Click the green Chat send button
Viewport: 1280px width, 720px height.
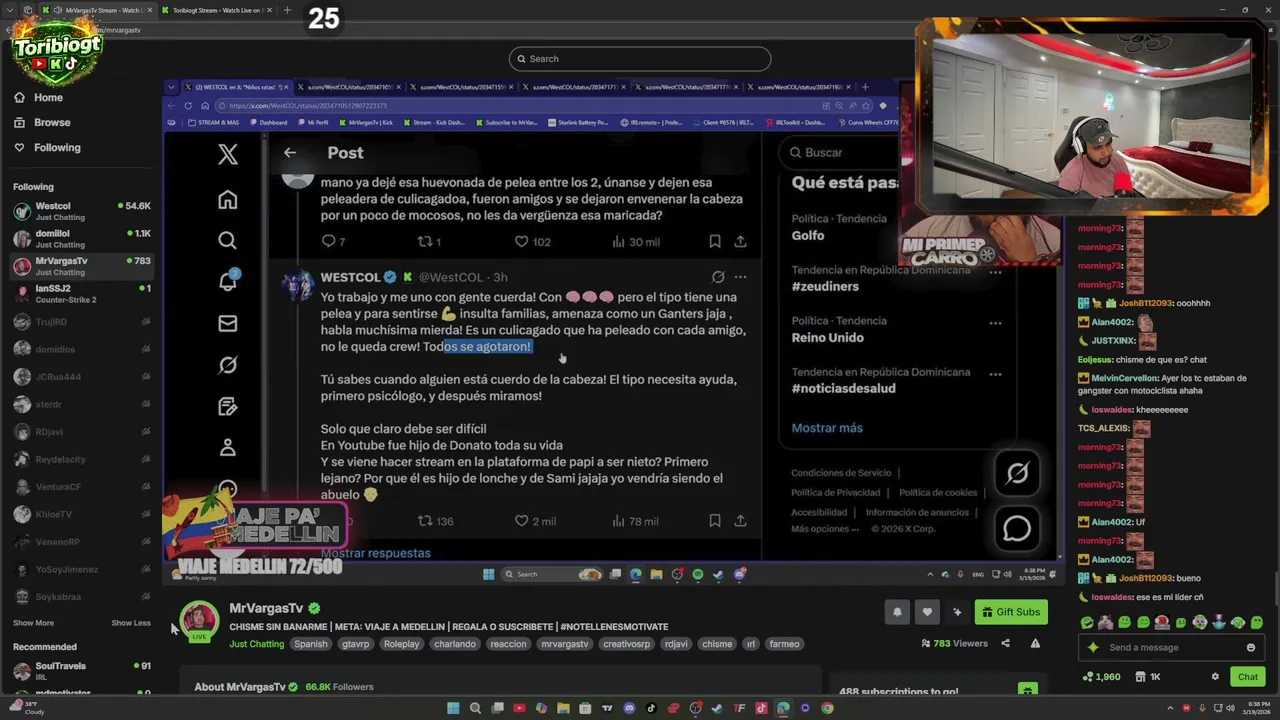click(x=1248, y=677)
